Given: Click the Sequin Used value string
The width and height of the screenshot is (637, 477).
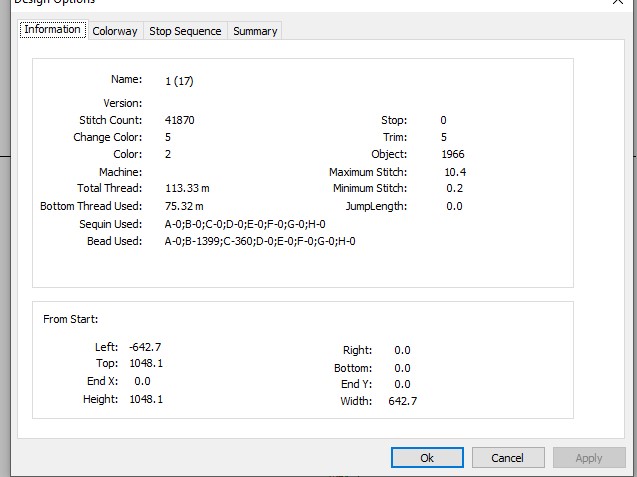Looking at the screenshot, I should coord(245,224).
